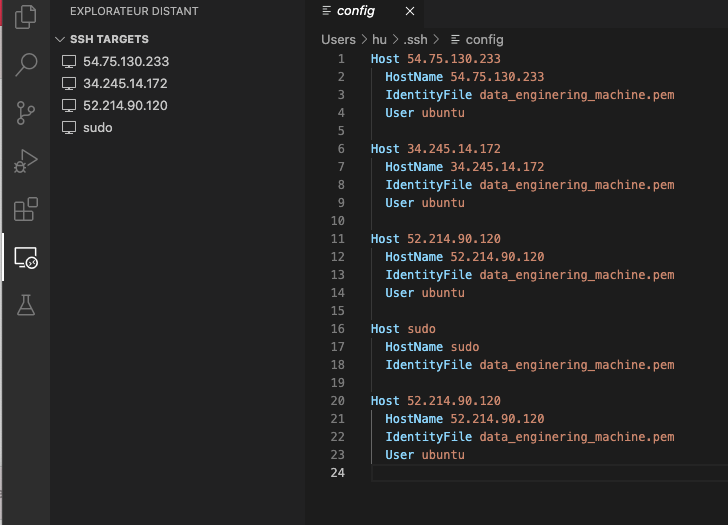Open the Extensions blocks icon

tap(26, 209)
